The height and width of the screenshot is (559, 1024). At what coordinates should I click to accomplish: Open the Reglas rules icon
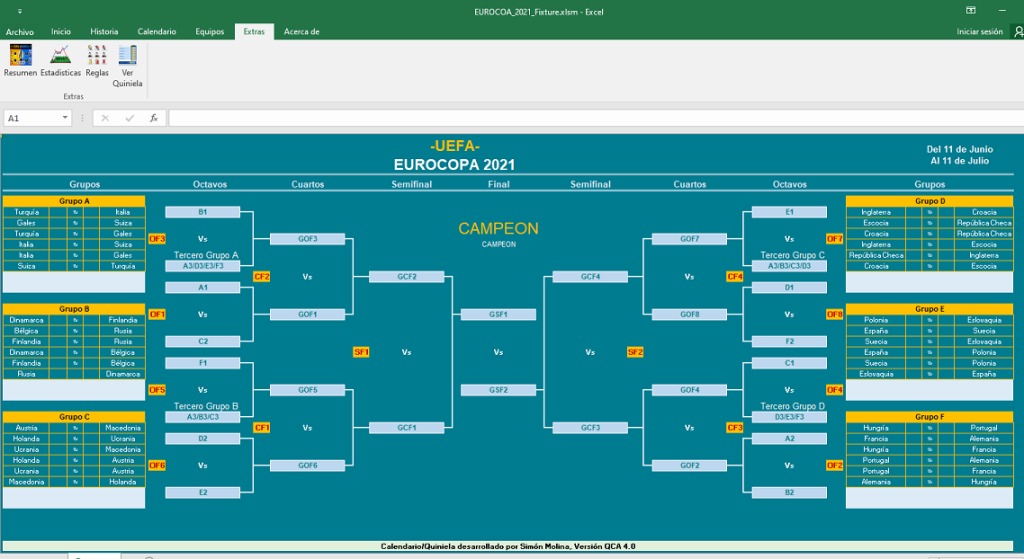97,56
